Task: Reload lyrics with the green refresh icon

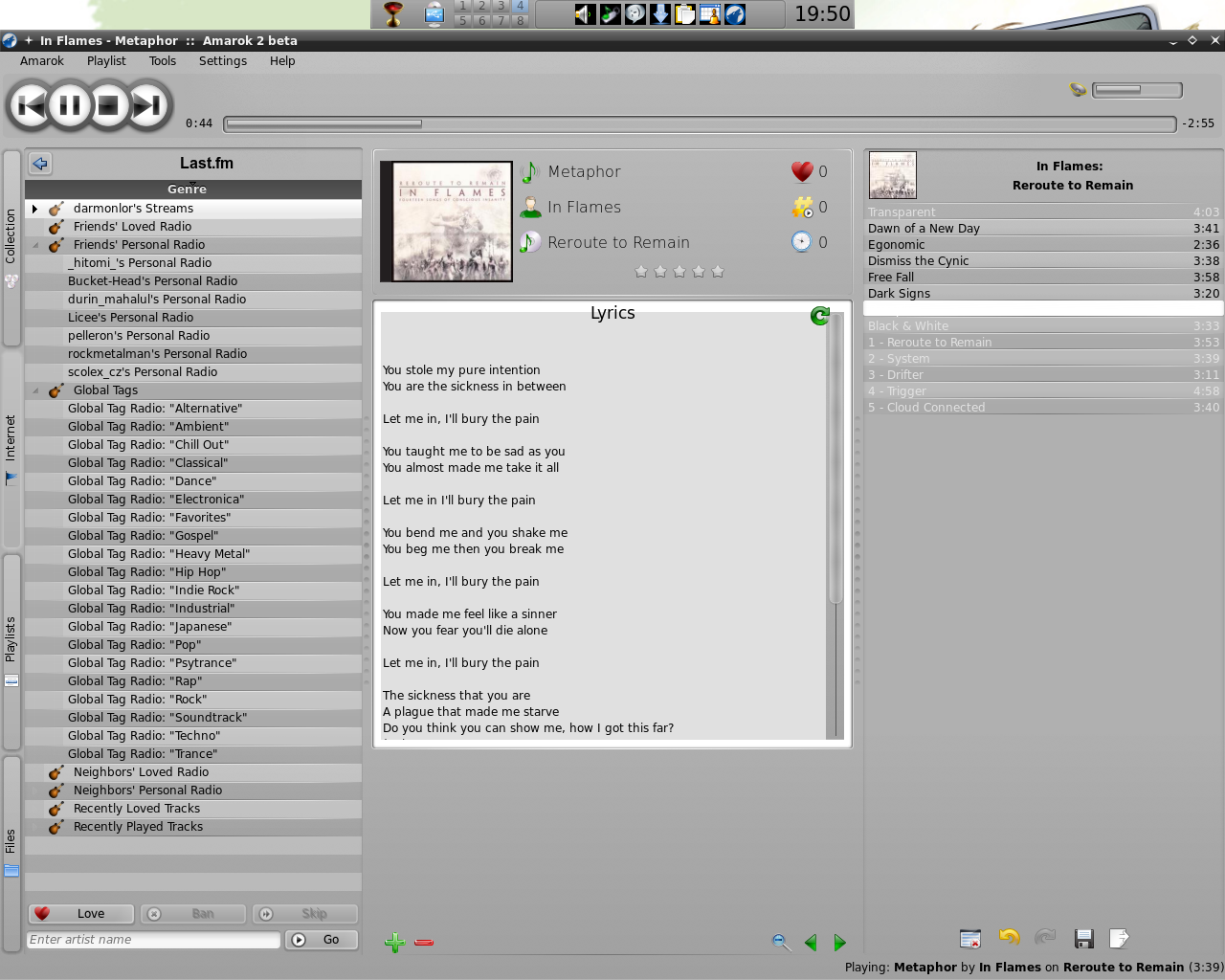Action: pyautogui.click(x=820, y=315)
